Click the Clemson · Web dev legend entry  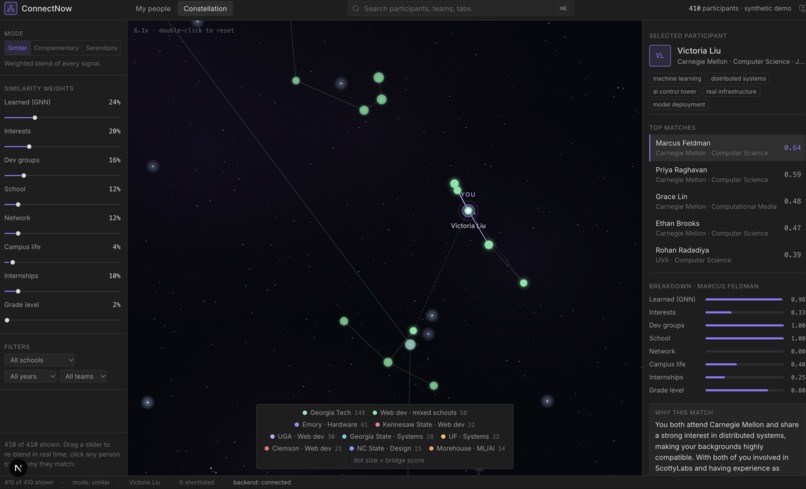(303, 448)
